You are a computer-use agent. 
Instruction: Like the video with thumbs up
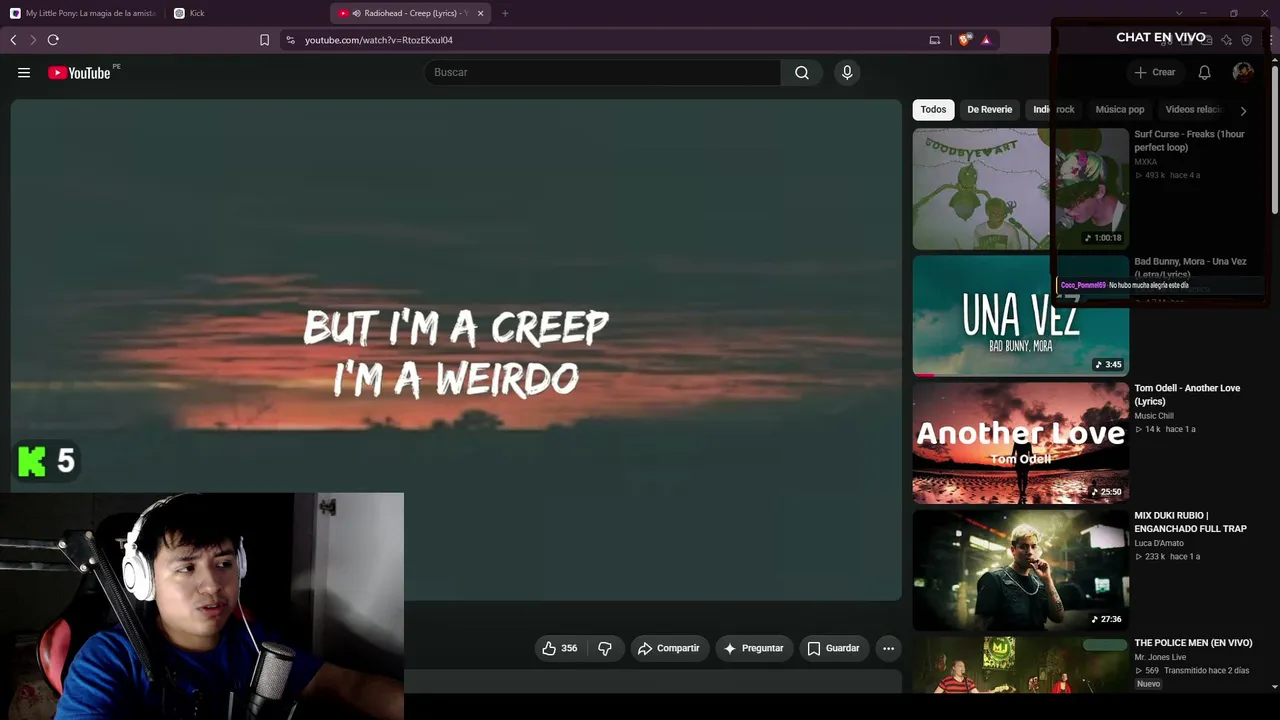tap(560, 648)
